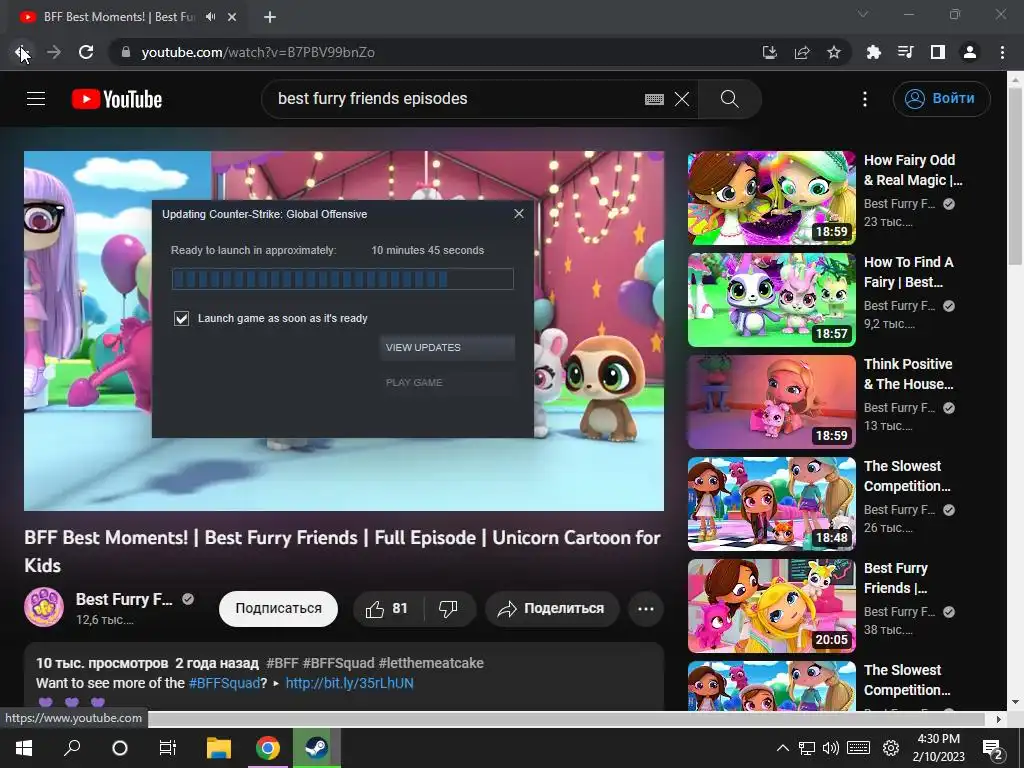
Task: Click VIEW UPDATES in Steam dialog
Action: tap(447, 347)
